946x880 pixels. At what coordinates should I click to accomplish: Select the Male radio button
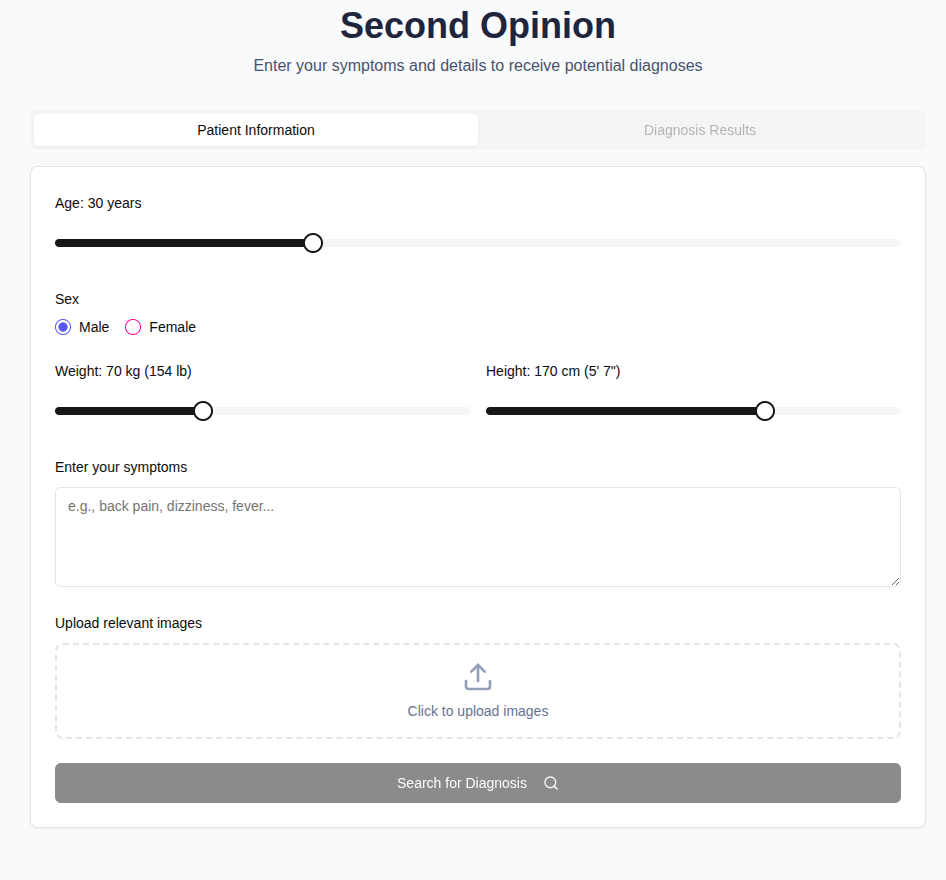pyautogui.click(x=63, y=327)
